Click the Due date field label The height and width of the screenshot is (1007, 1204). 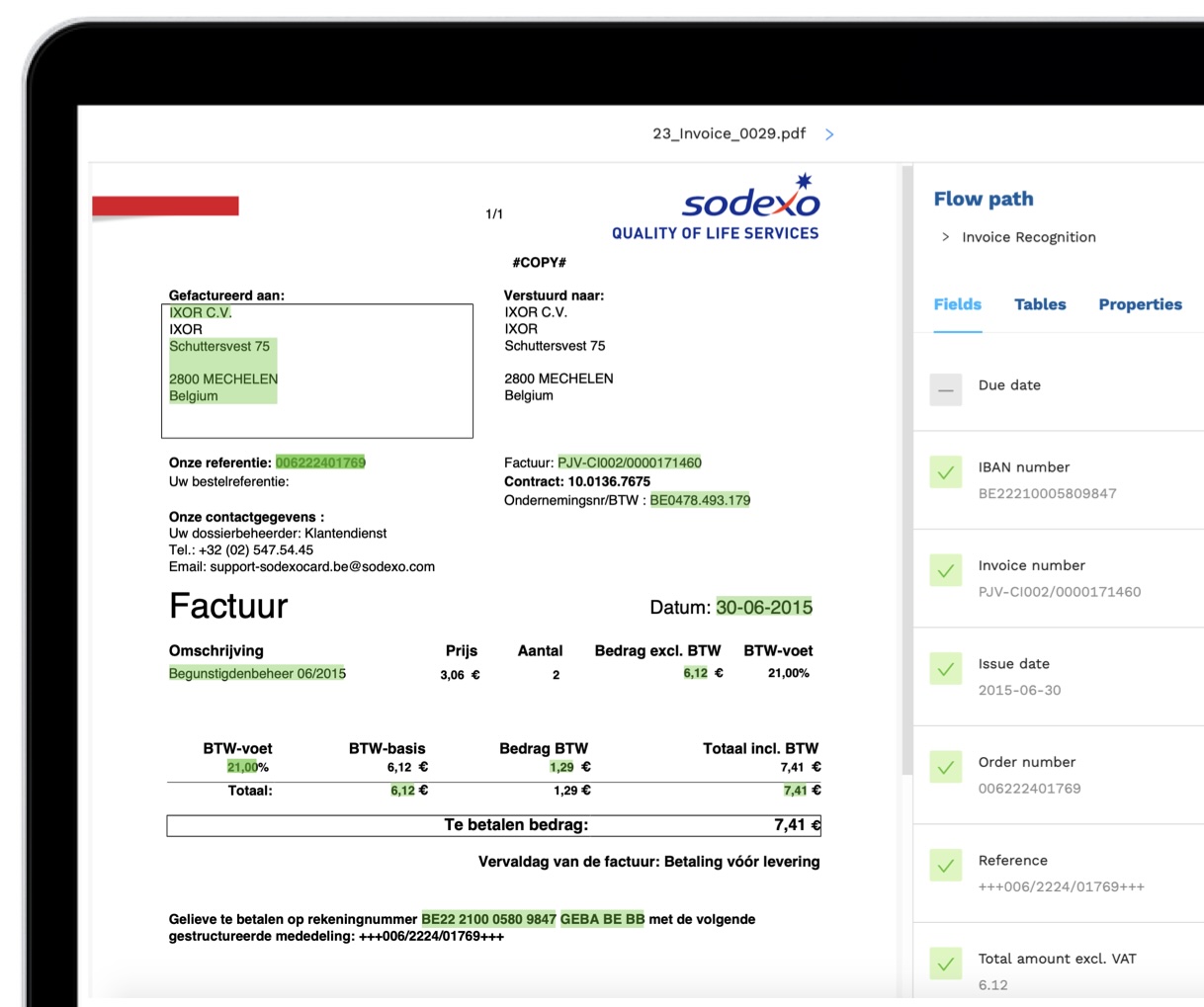pos(1009,385)
